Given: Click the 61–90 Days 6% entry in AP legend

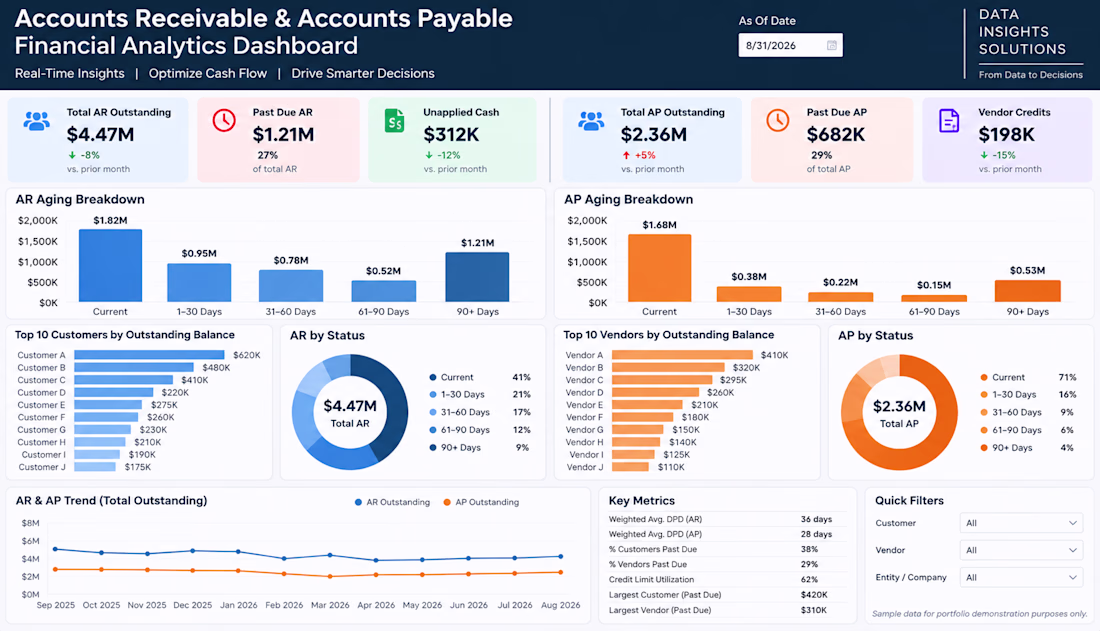Looking at the screenshot, I should 1028,430.
